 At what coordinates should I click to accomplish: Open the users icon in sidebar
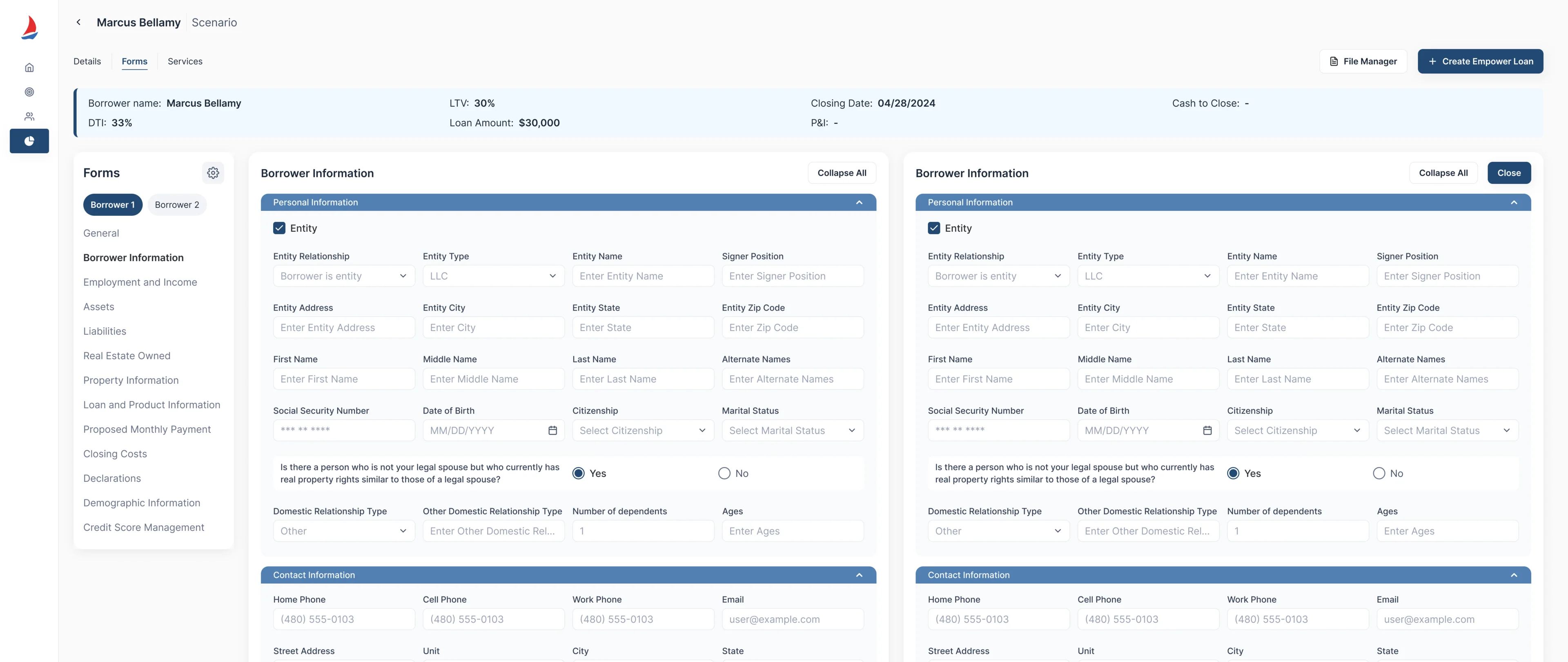[29, 116]
